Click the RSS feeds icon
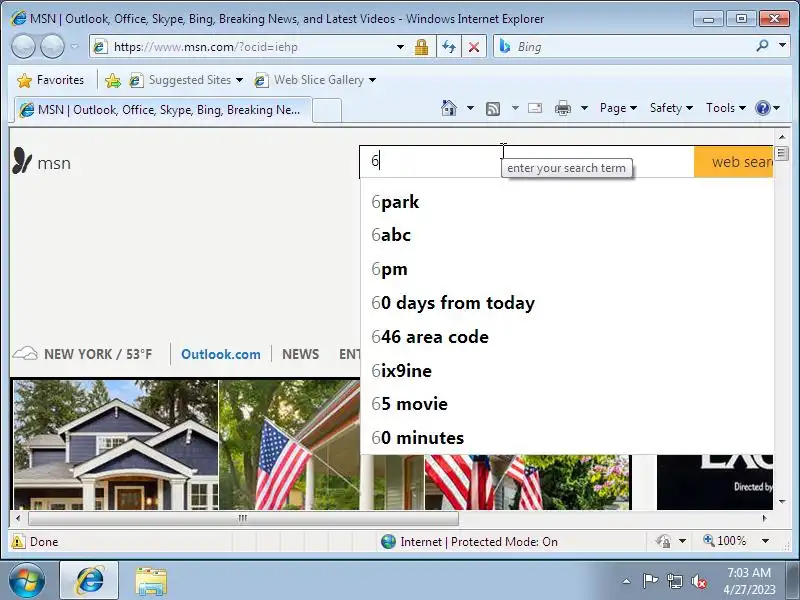The image size is (800, 600). [493, 108]
